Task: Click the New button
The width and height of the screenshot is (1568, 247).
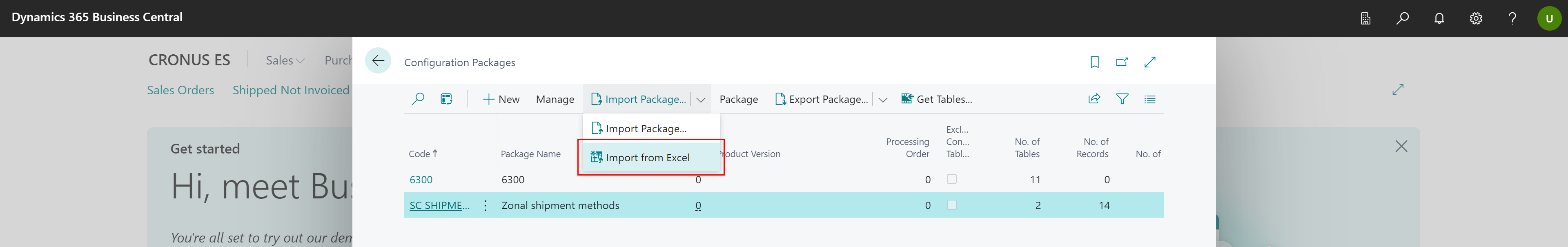Action: pos(501,99)
